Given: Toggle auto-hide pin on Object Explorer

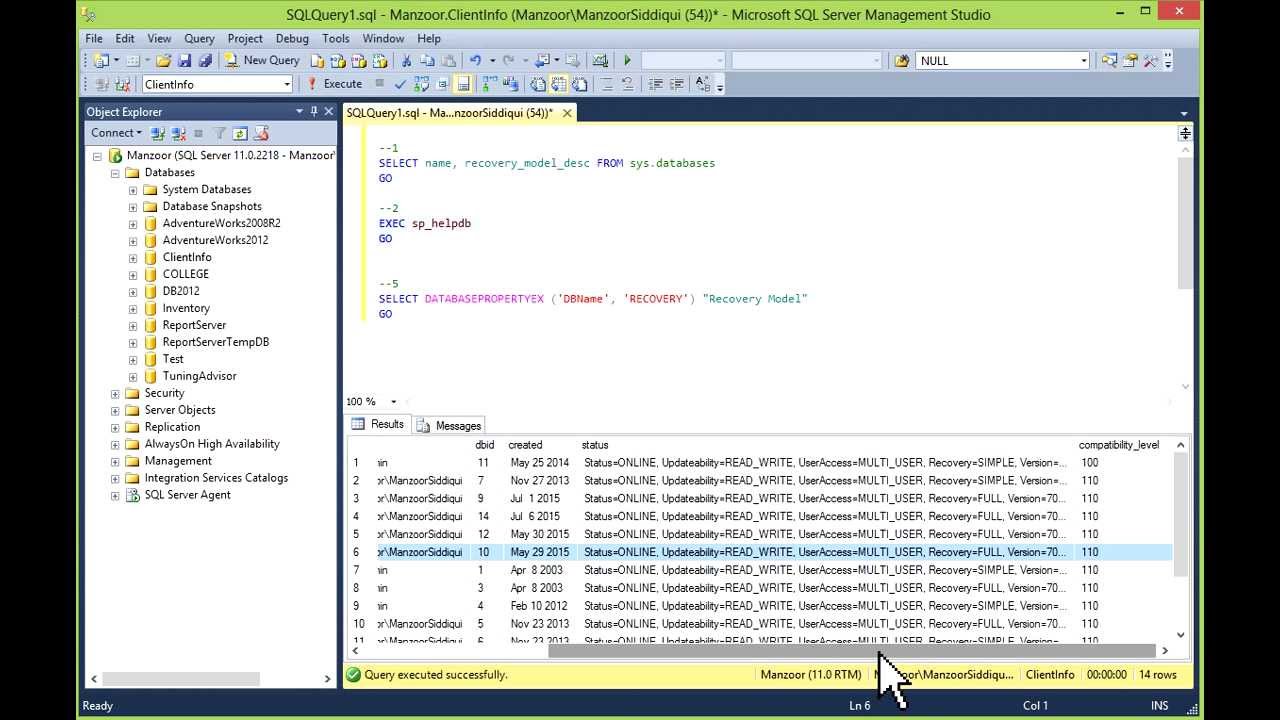Looking at the screenshot, I should point(313,111).
